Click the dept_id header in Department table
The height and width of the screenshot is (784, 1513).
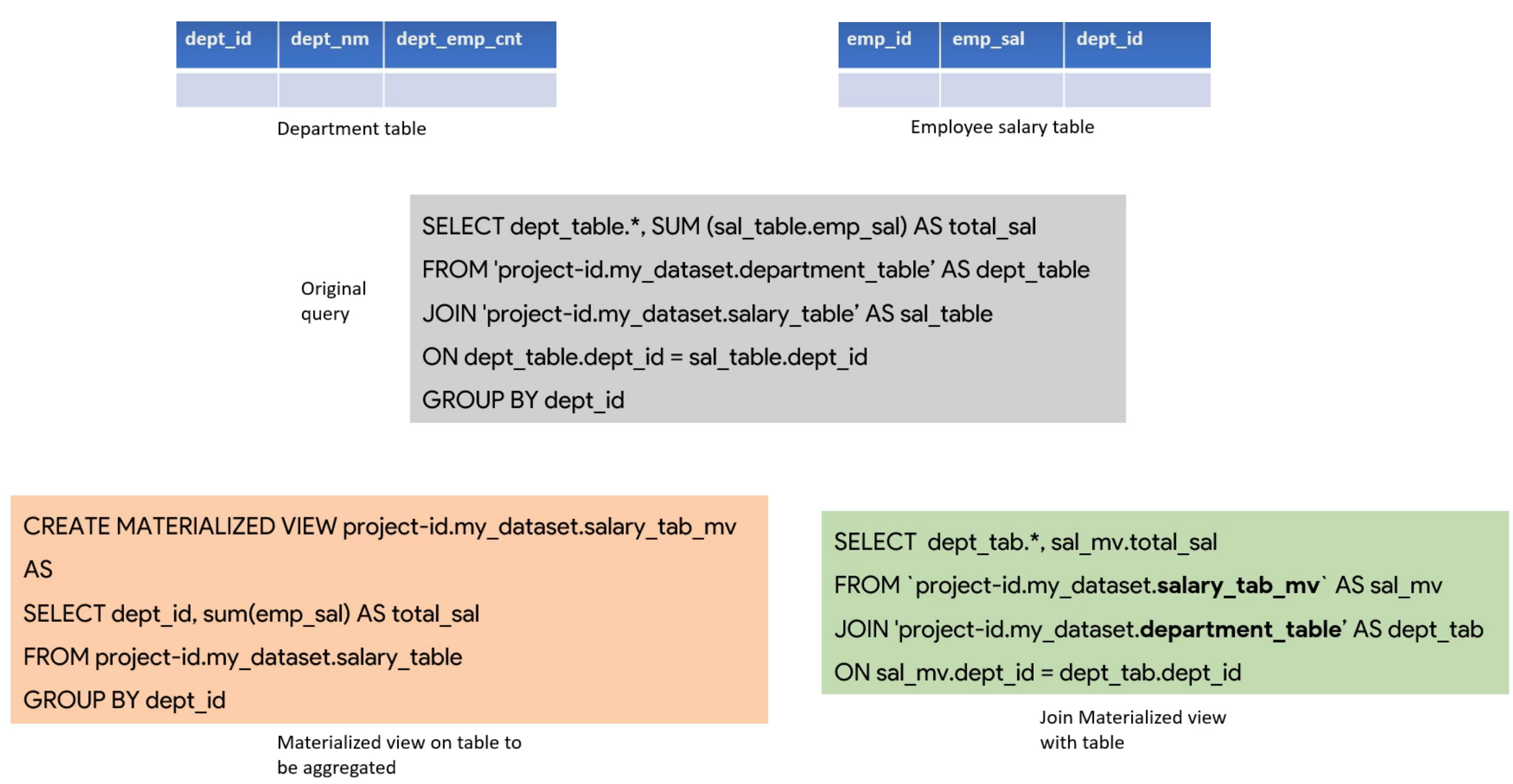click(226, 44)
